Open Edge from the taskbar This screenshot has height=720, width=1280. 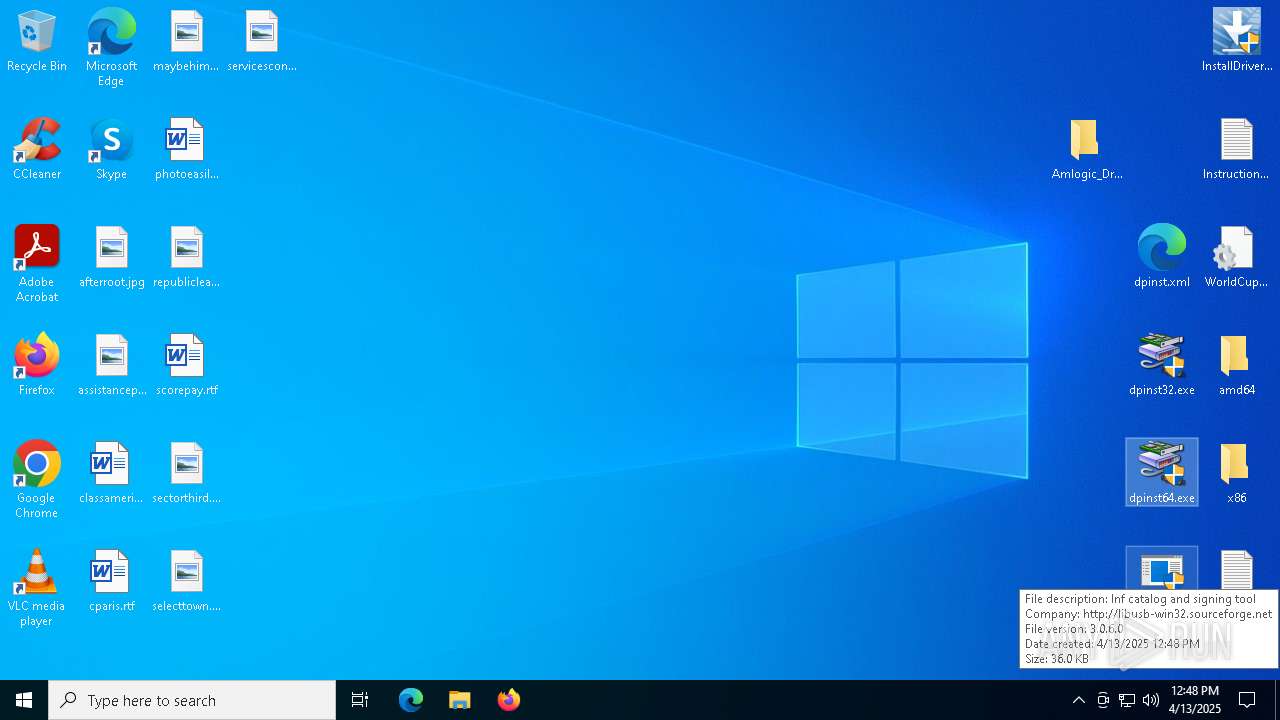(411, 700)
